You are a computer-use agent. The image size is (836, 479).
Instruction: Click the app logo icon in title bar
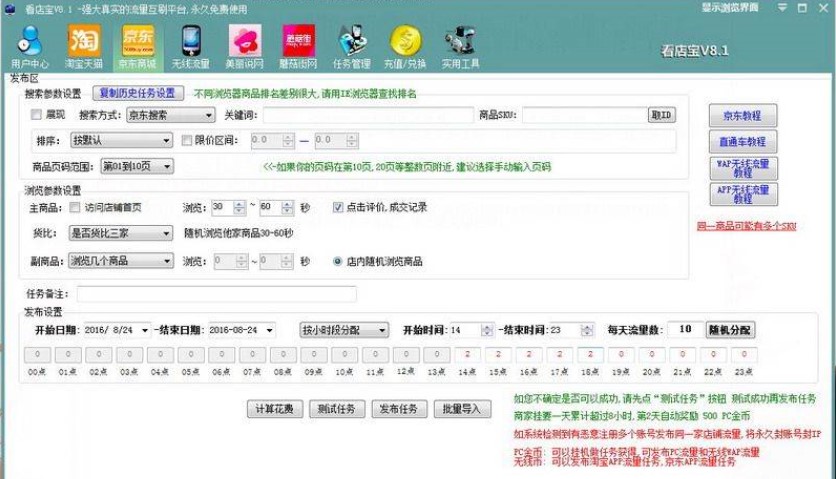[10, 9]
